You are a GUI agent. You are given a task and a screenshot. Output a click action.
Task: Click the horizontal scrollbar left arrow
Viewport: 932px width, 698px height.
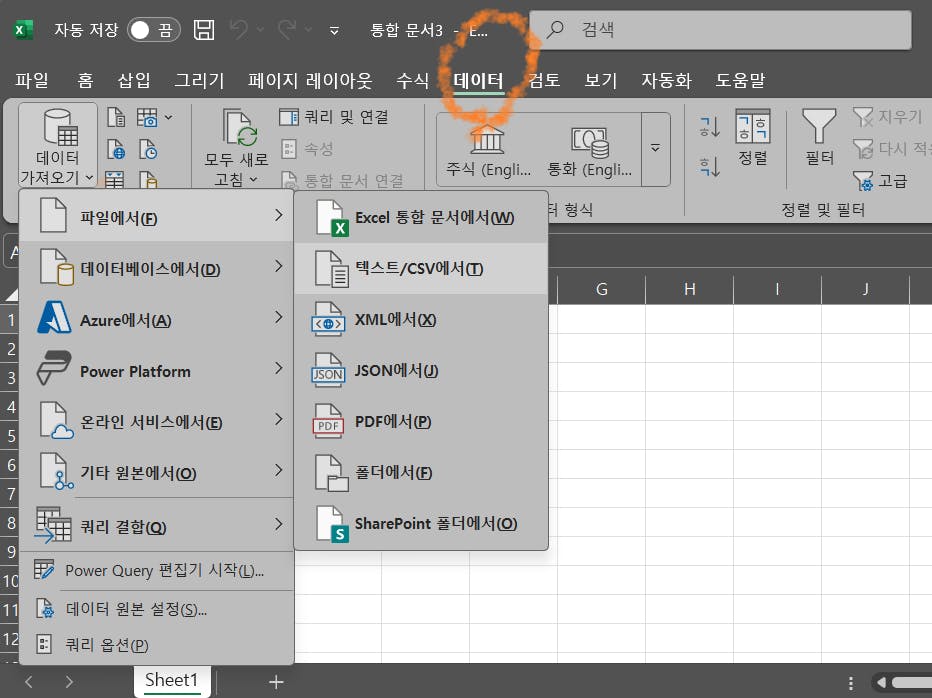tap(881, 682)
